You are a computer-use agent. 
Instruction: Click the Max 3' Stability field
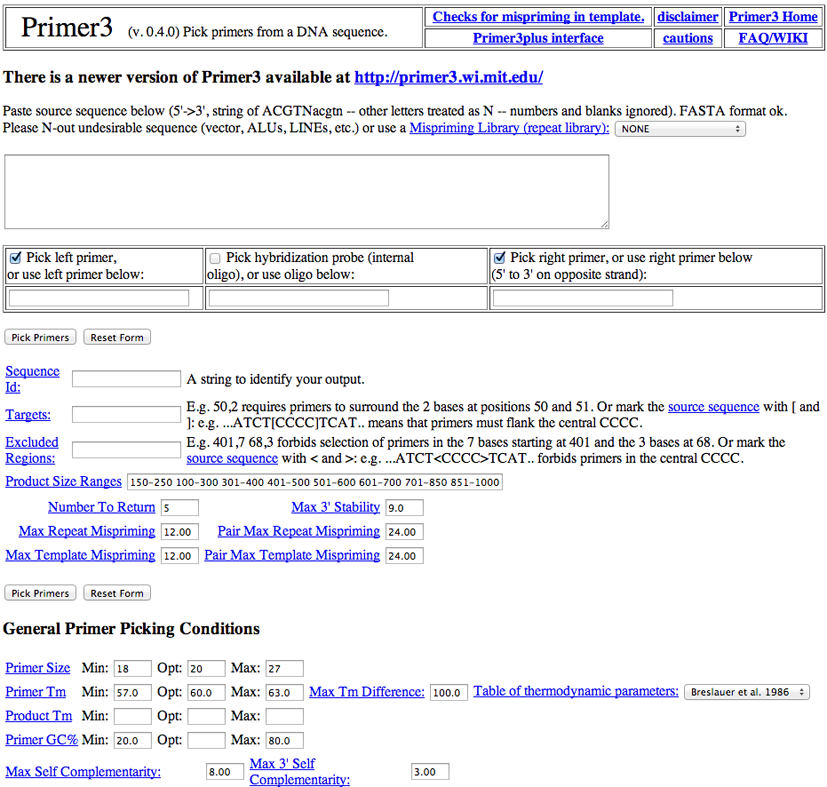coord(405,507)
